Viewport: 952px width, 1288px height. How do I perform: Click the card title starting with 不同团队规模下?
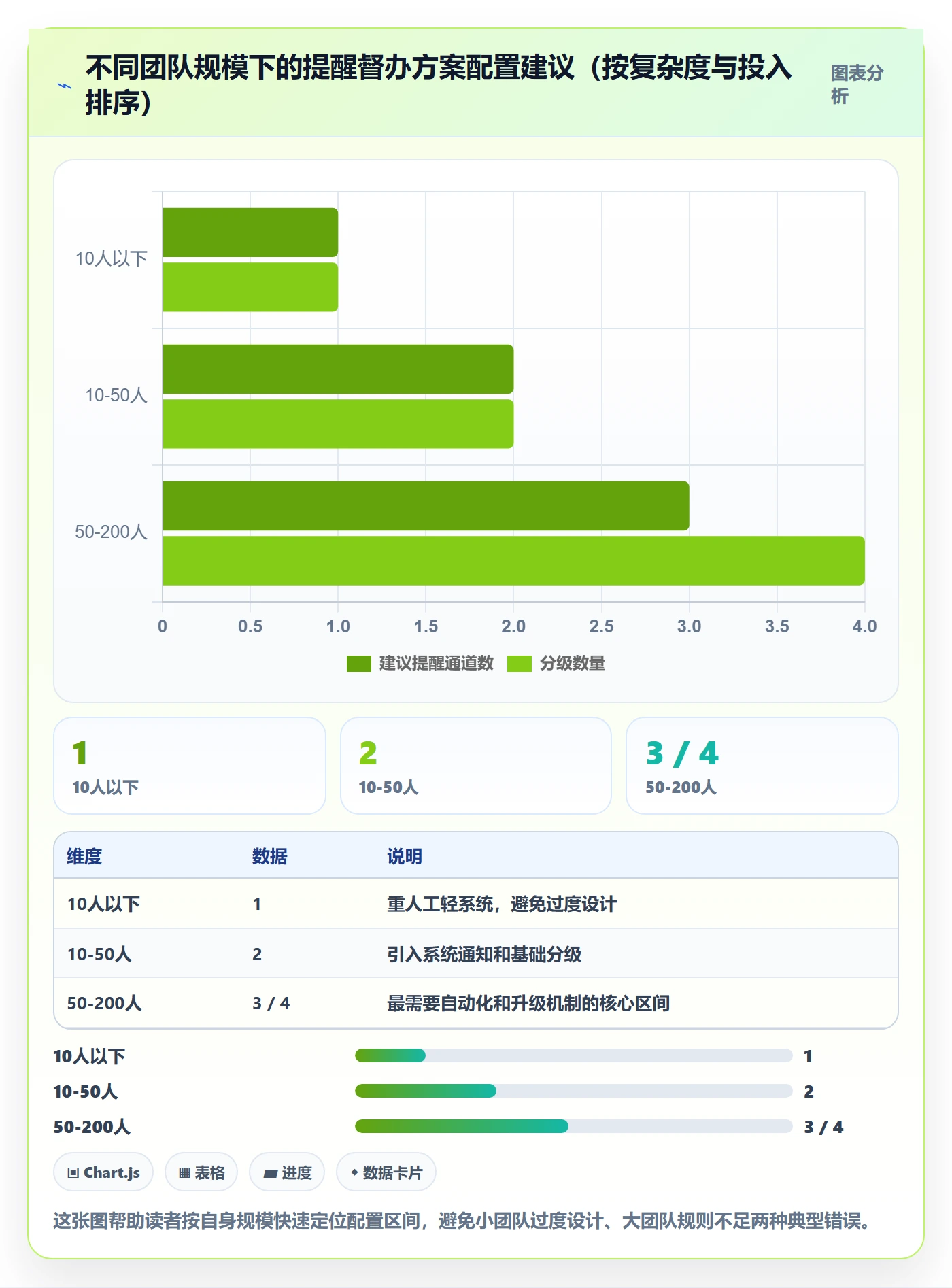[439, 85]
